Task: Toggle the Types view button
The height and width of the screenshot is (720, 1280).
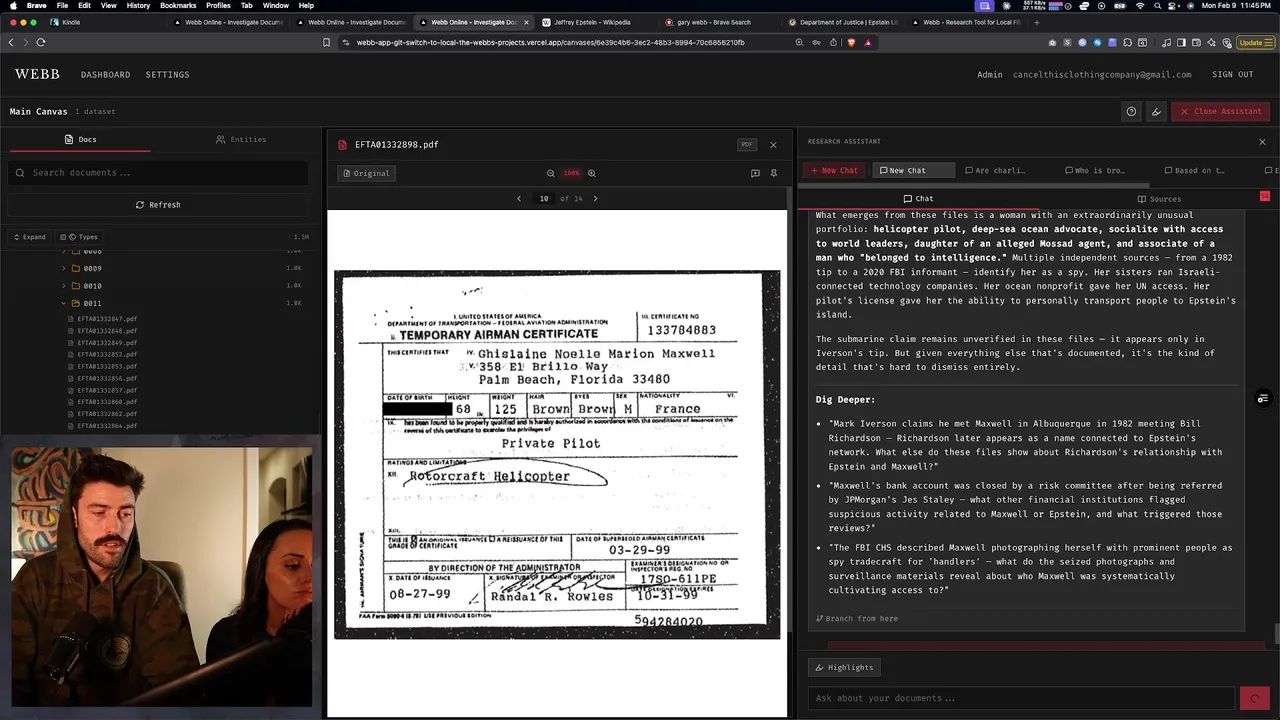Action: coord(79,237)
